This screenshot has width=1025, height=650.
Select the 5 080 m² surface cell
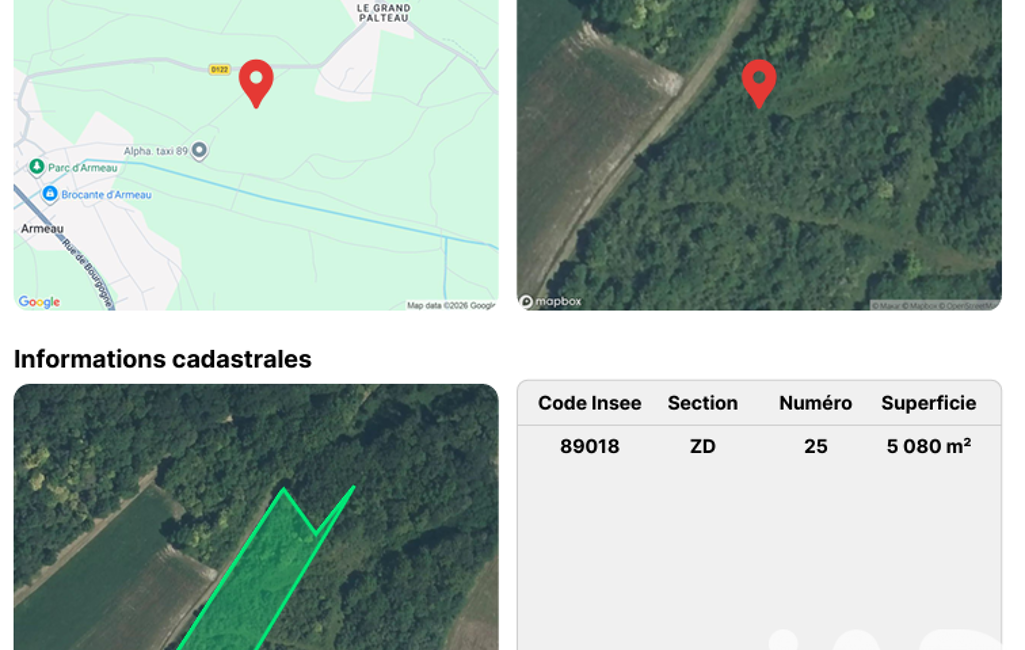pyautogui.click(x=928, y=446)
